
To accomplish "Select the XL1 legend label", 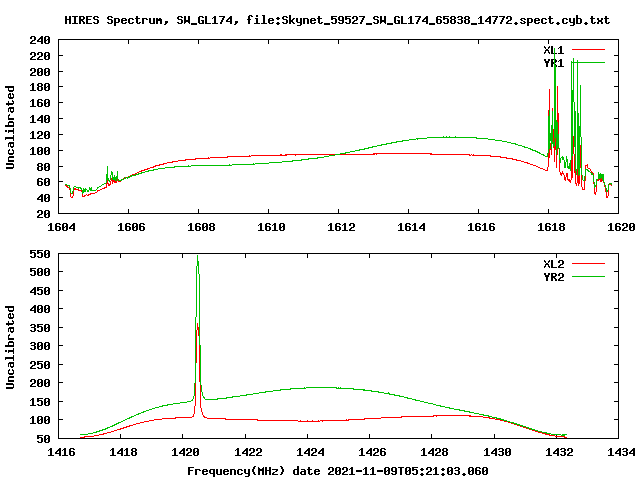I will click(x=553, y=50).
